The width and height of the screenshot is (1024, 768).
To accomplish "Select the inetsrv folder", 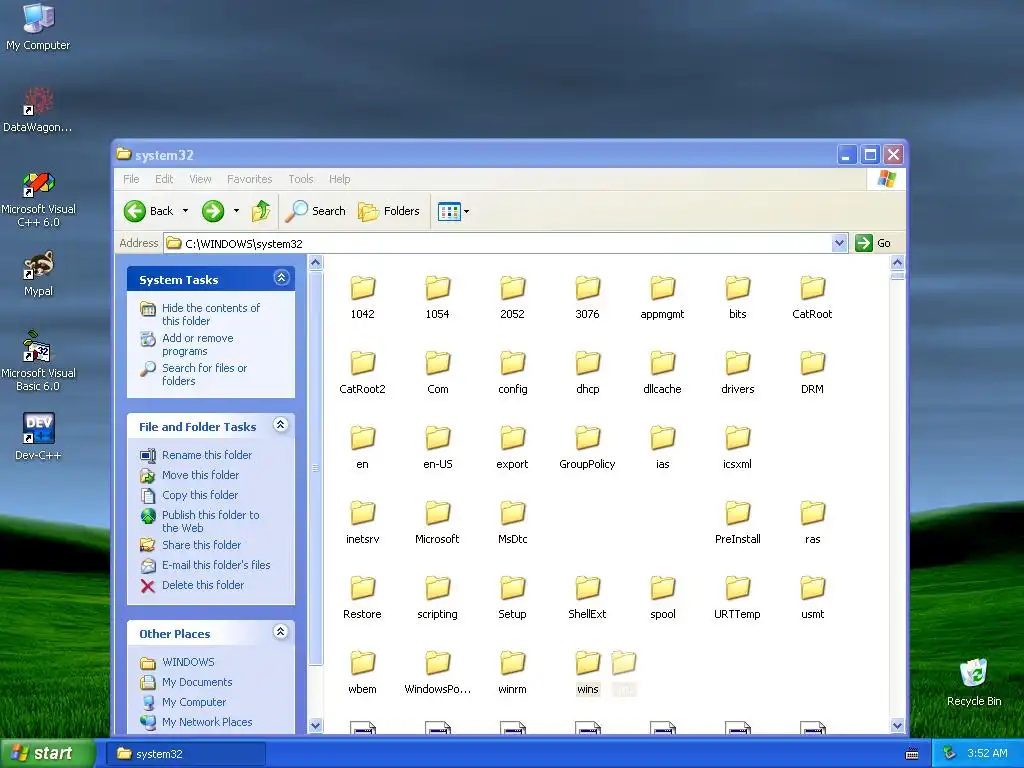I will pos(362,522).
